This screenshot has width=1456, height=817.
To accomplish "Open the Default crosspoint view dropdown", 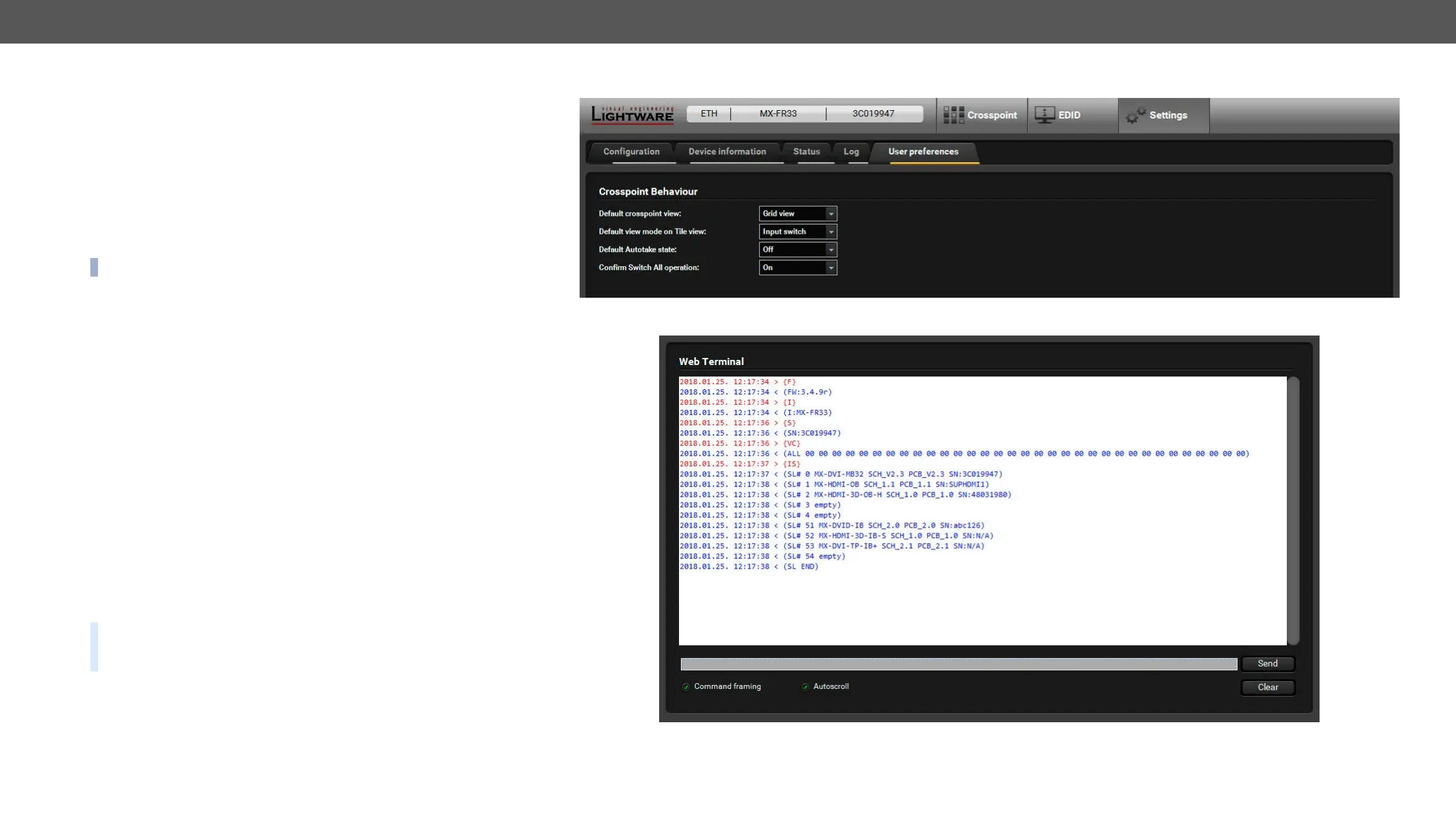I will coord(798,214).
